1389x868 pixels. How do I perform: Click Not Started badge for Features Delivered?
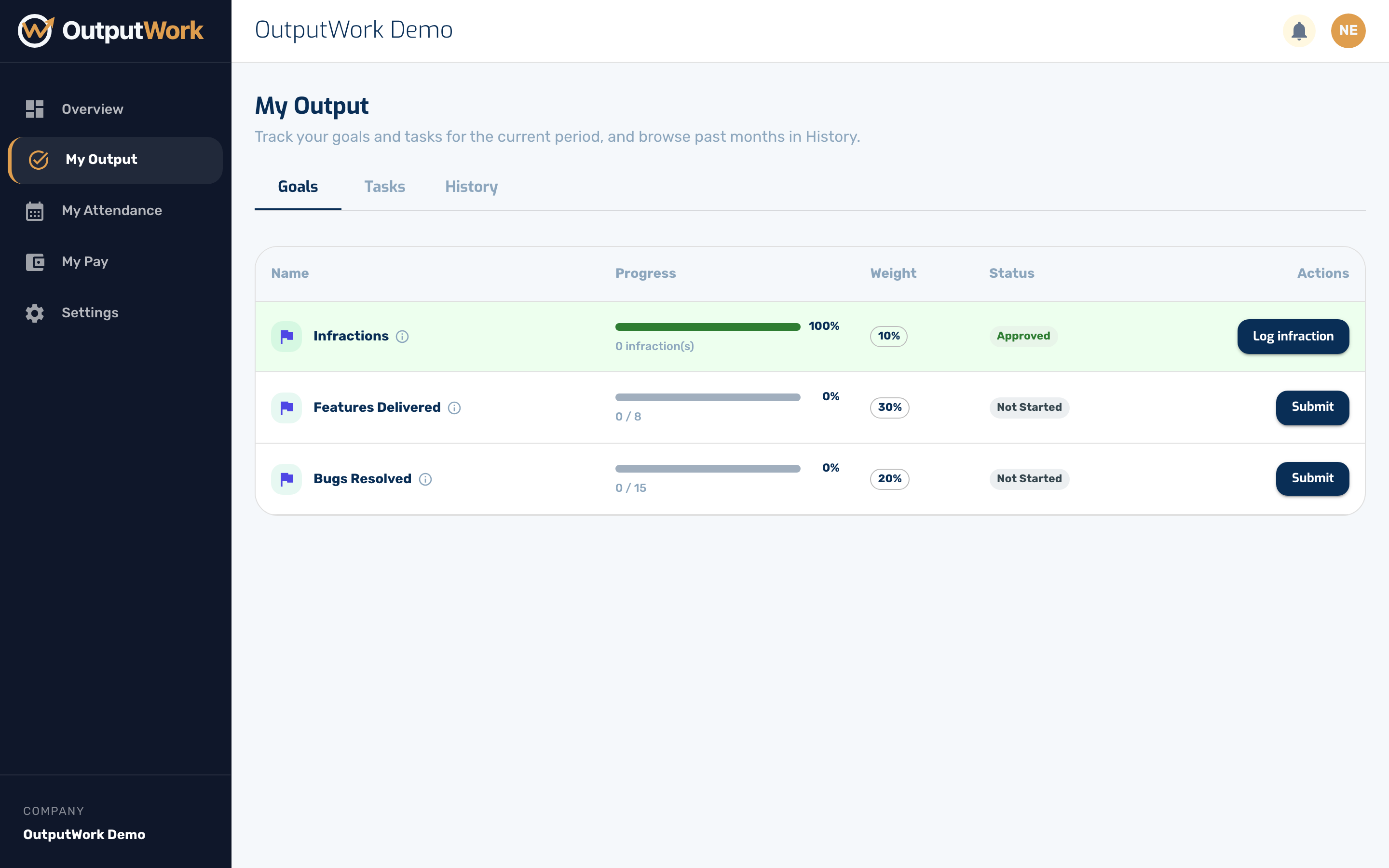1029,407
